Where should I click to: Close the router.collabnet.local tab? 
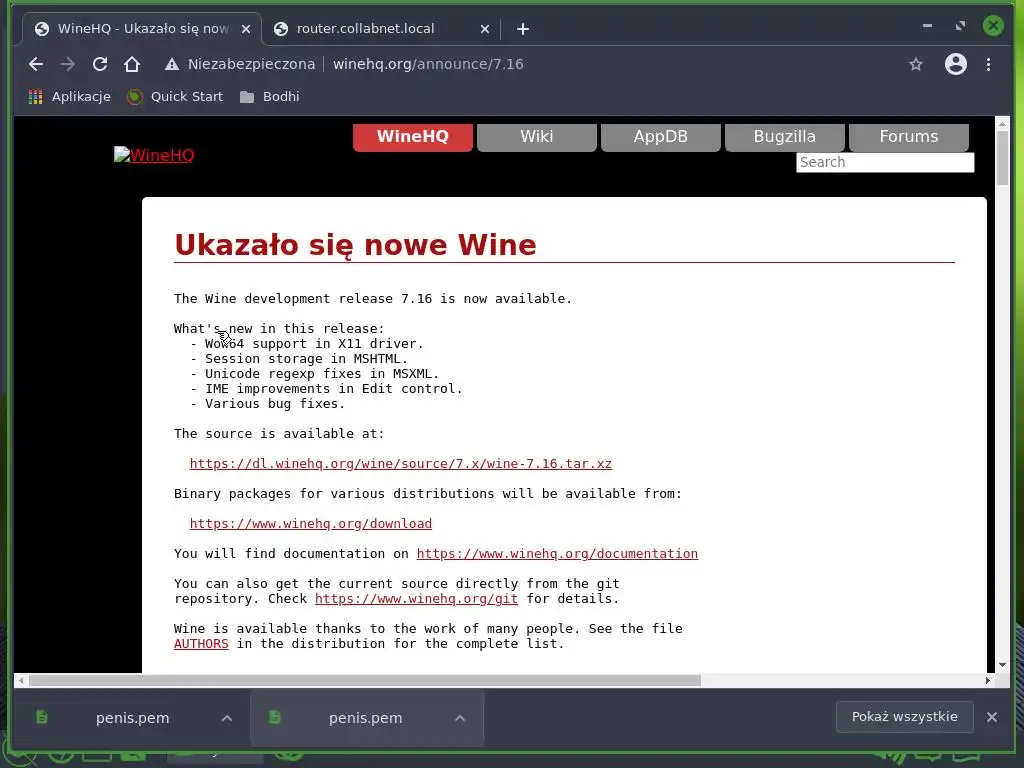[x=485, y=29]
